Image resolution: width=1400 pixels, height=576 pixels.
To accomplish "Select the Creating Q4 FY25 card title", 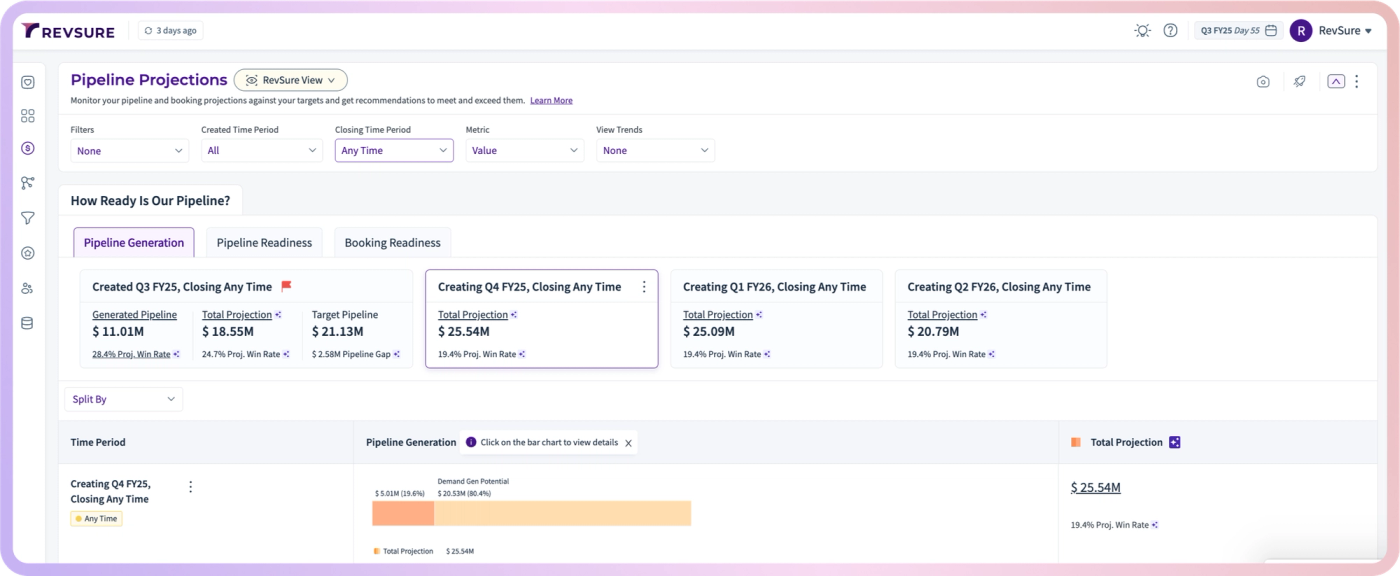I will 529,286.
